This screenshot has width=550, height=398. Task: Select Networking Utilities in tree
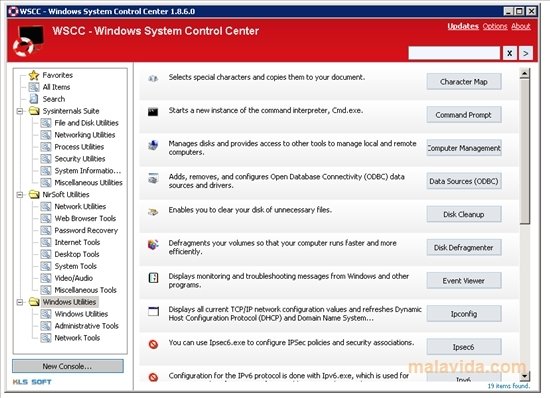click(x=85, y=135)
